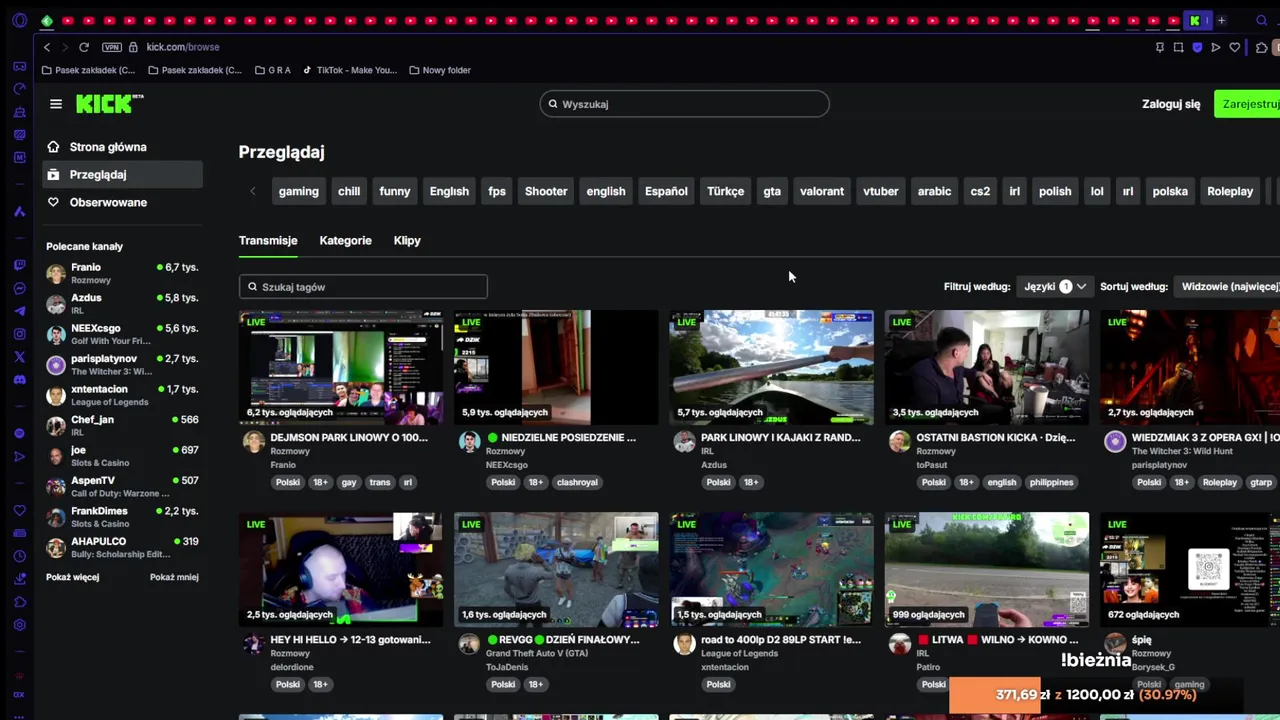Open AHAPULCO recommended channel
This screenshot has width=1280, height=720.
tap(122, 547)
